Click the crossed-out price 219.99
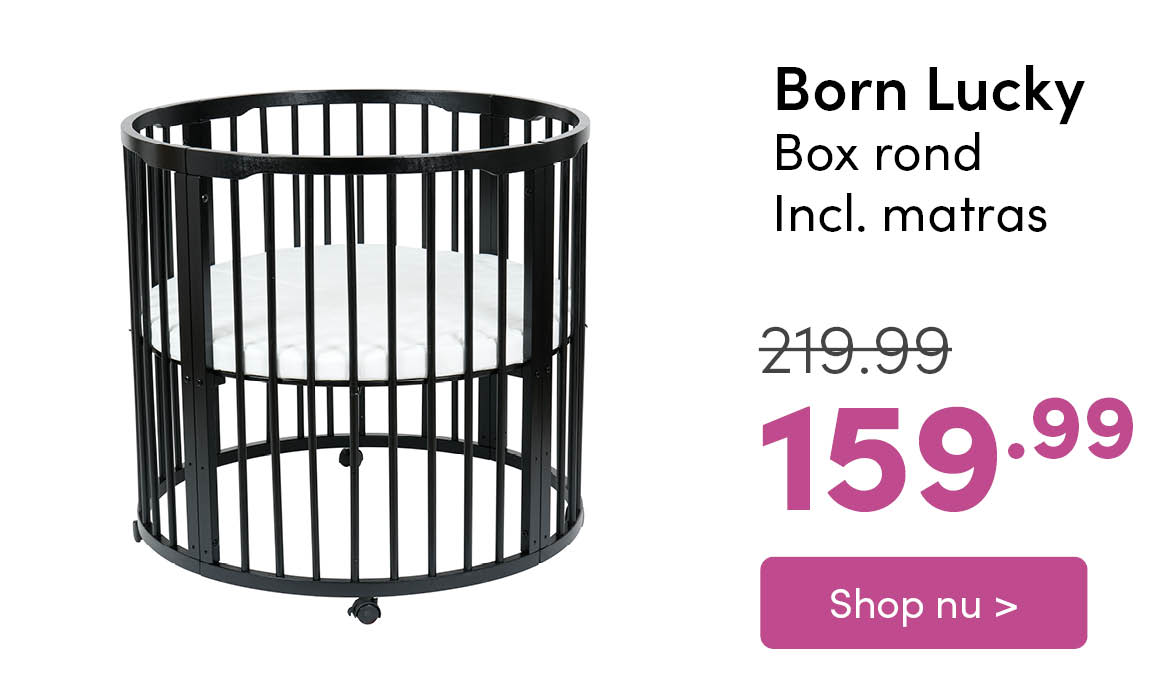Image resolution: width=1167 pixels, height=692 pixels. click(855, 350)
